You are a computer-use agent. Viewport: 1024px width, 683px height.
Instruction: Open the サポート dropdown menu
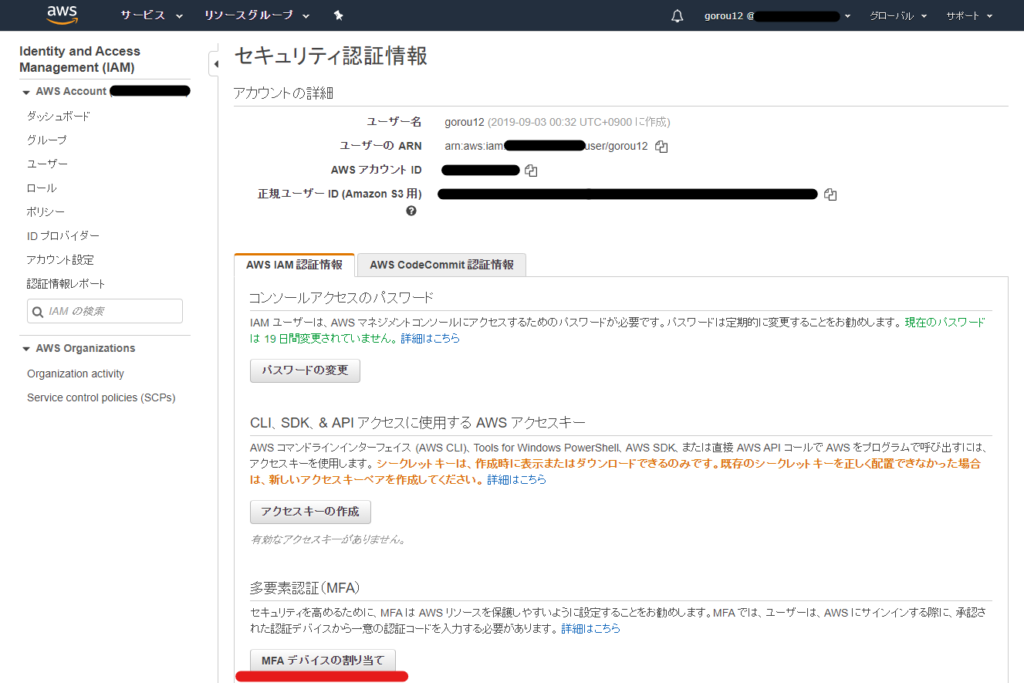(969, 16)
